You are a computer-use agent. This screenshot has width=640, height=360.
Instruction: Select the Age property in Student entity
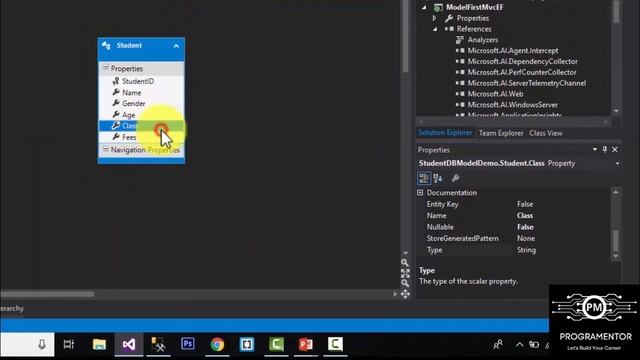pyautogui.click(x=129, y=115)
